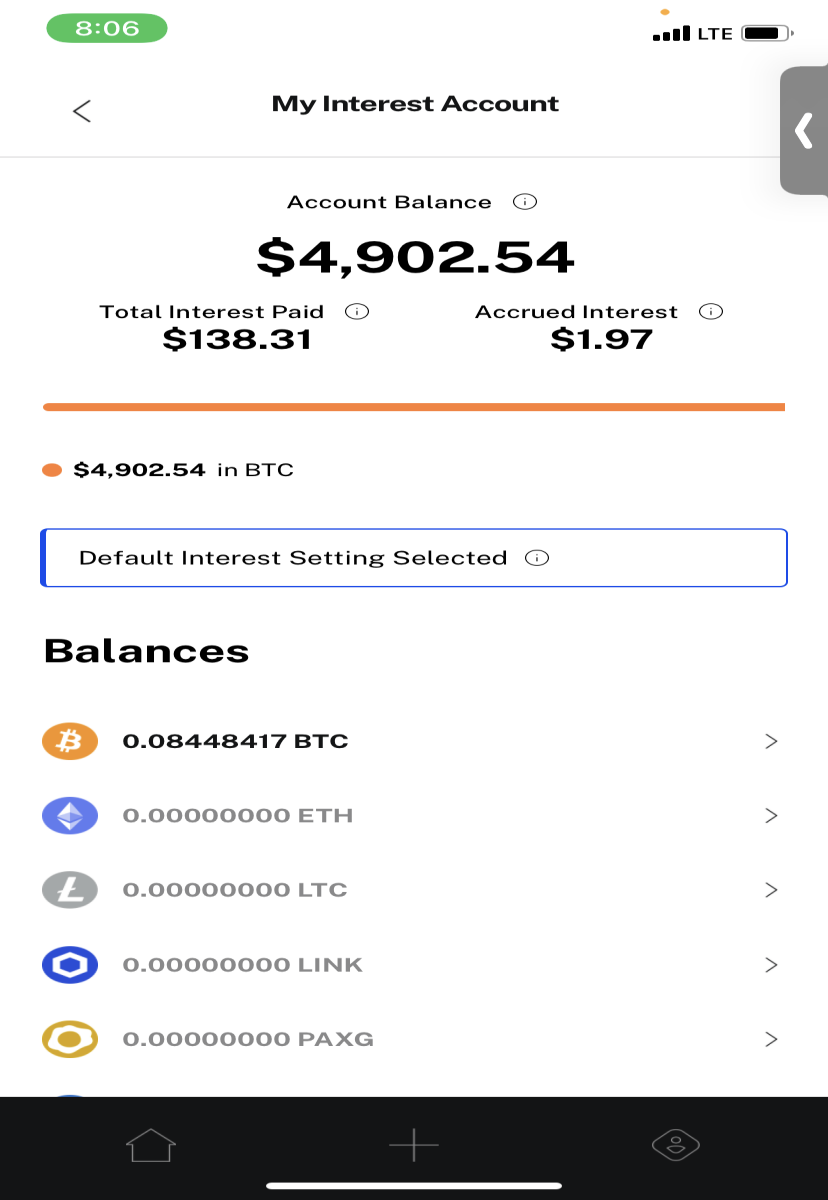Screen dimensions: 828x1200
Task: Tap the Ethereum coin icon
Action: 70,816
